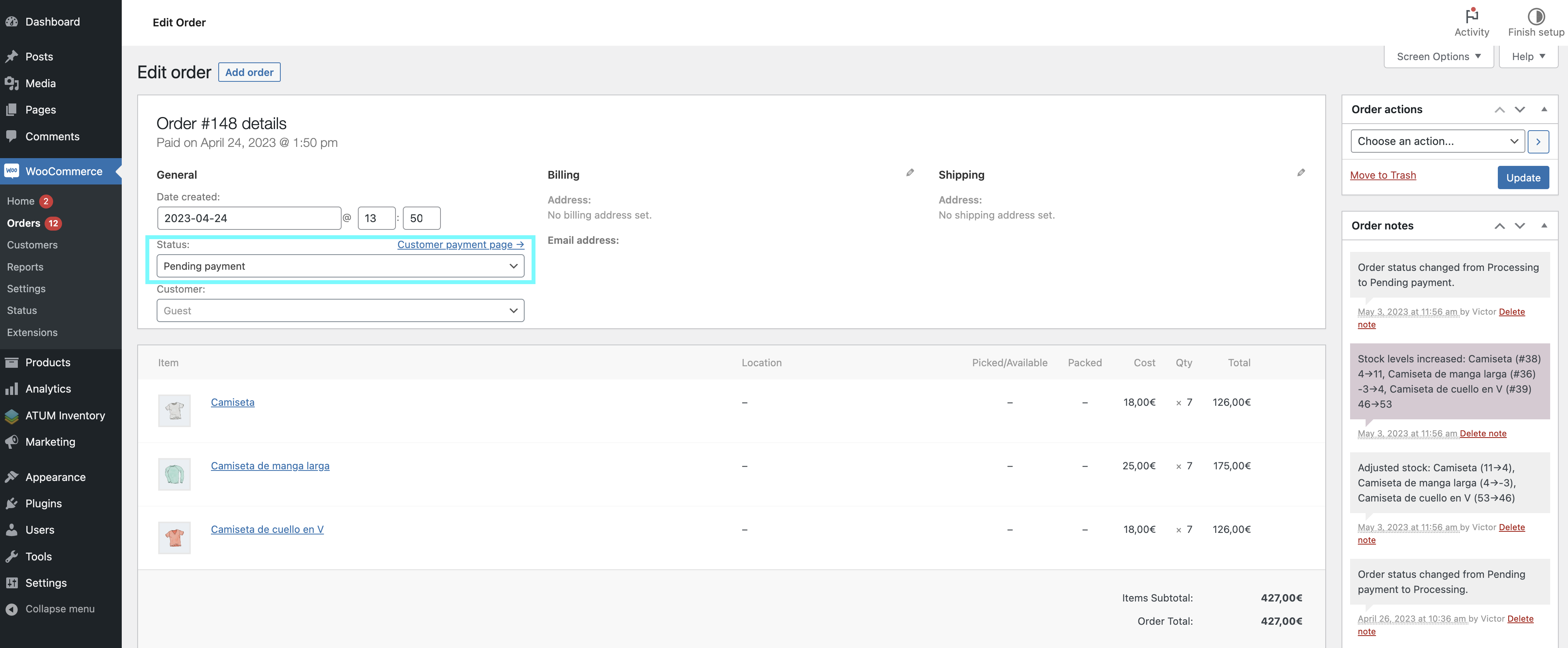Open the Choose an action dropdown

pyautogui.click(x=1437, y=141)
